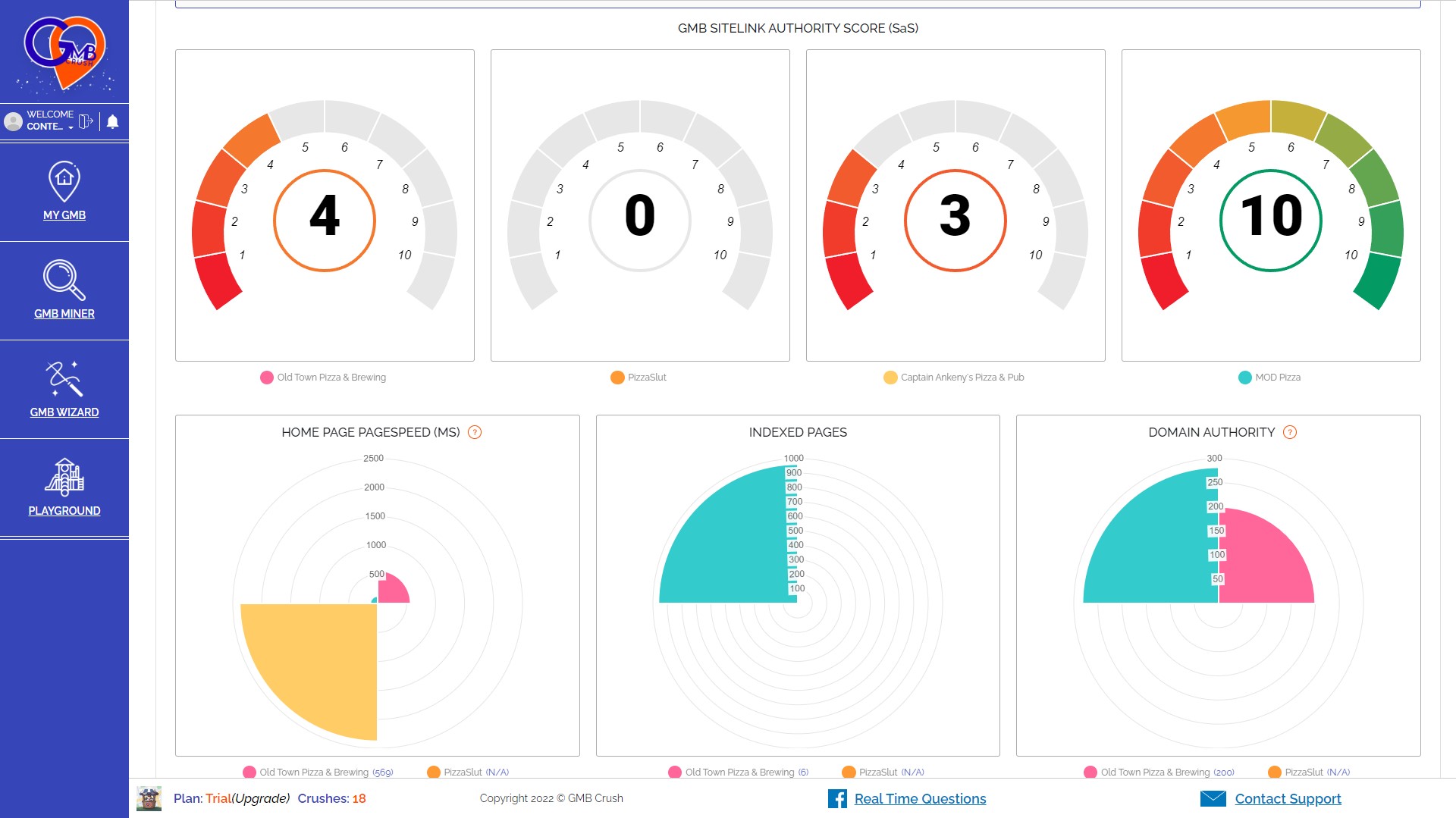Open the user avatar profile

tap(14, 121)
